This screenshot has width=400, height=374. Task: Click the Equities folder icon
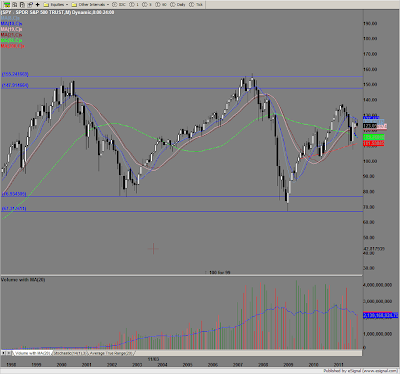[46, 5]
